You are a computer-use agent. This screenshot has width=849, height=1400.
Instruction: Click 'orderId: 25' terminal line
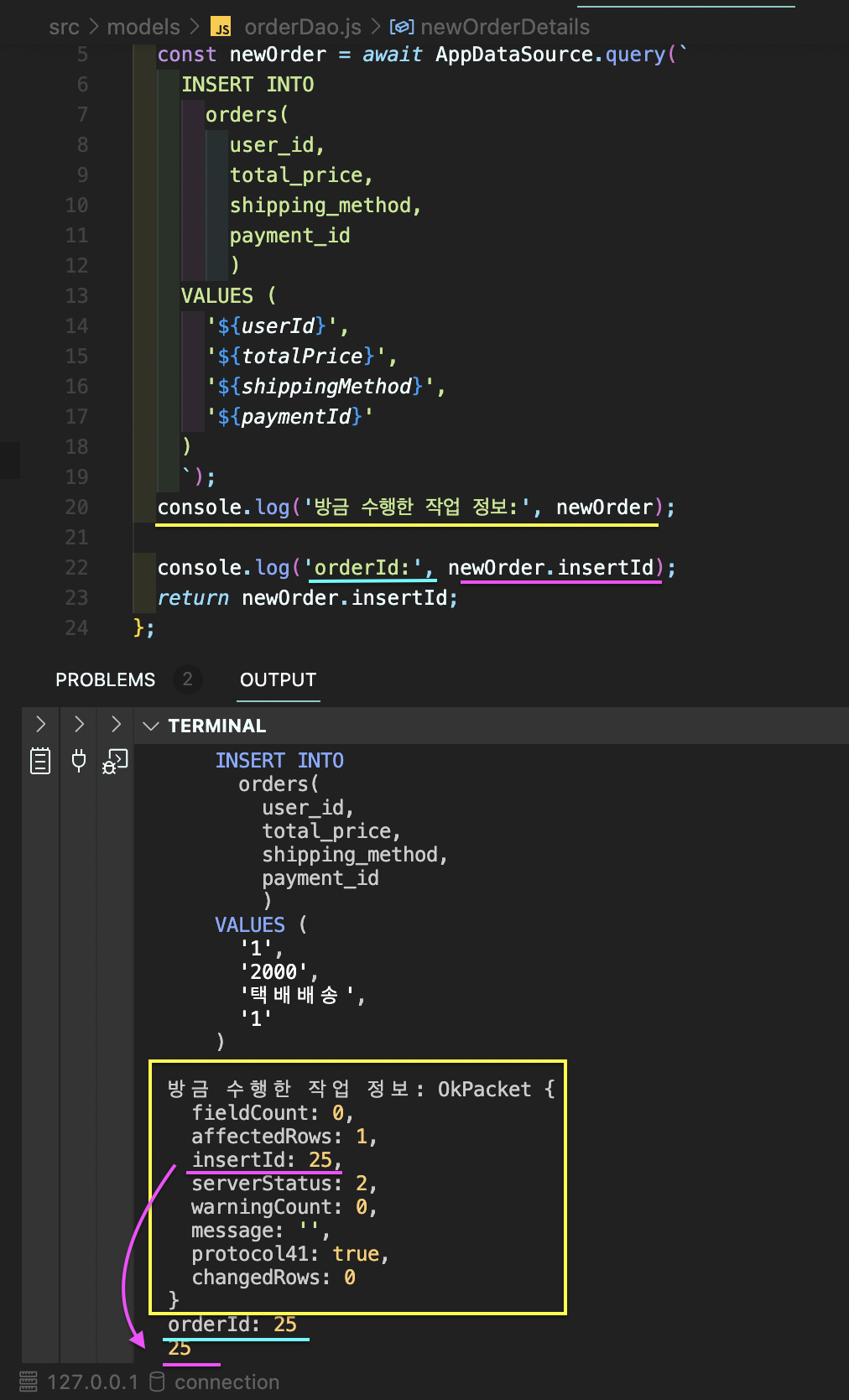tap(232, 1325)
